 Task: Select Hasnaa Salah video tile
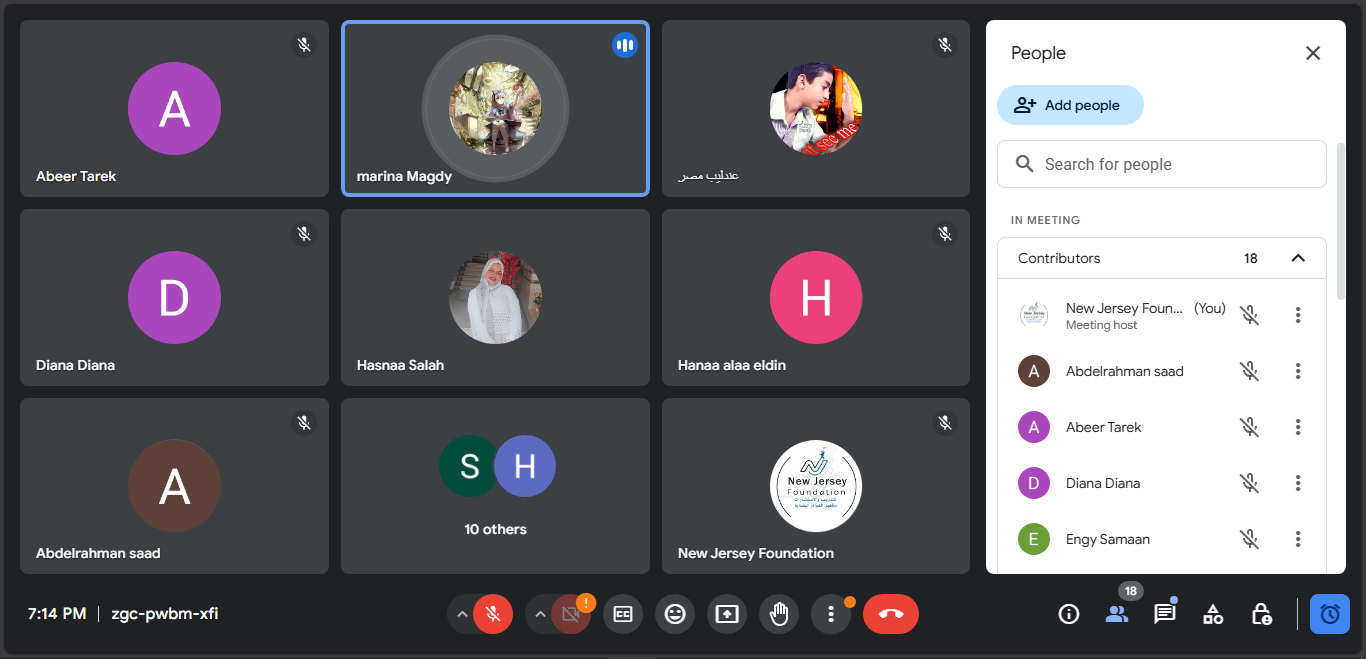[495, 298]
